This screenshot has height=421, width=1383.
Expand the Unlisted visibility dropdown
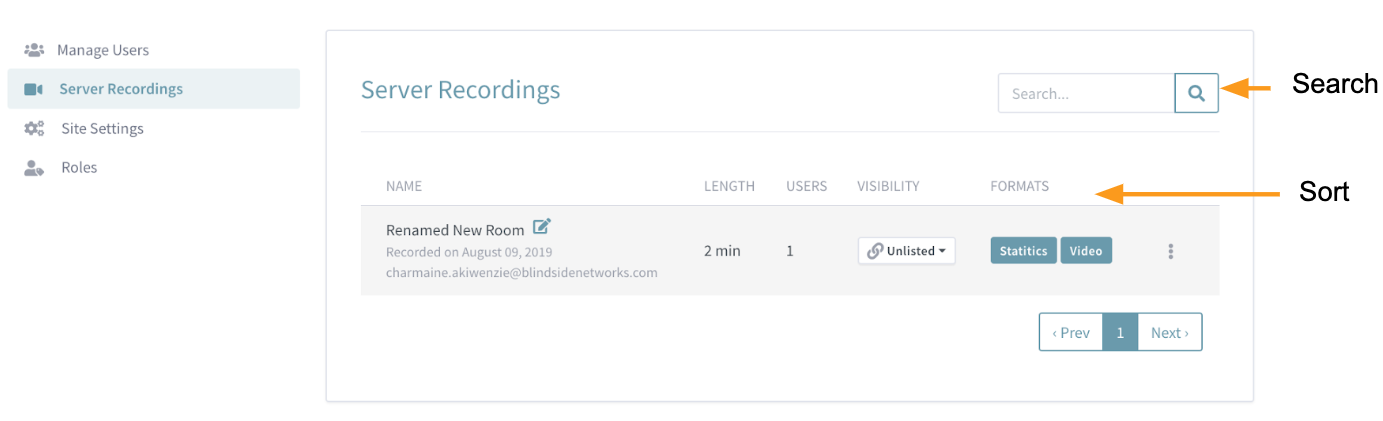[x=907, y=251]
